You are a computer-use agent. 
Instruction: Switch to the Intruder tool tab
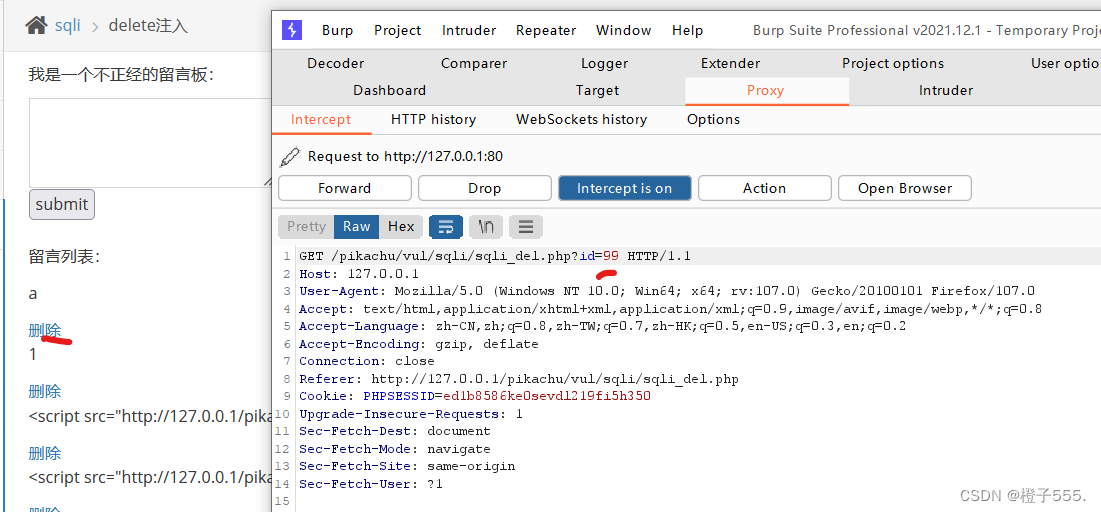click(946, 91)
